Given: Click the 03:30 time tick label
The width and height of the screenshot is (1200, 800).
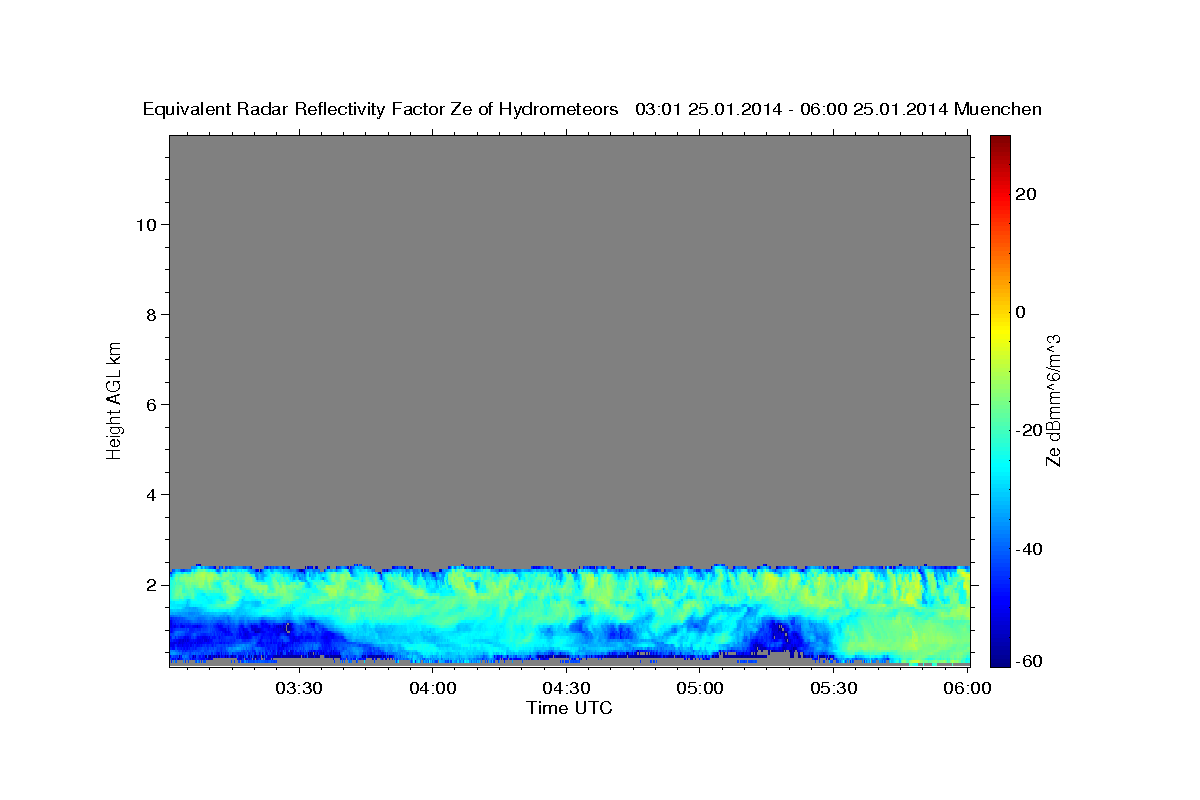Looking at the screenshot, I should [299, 688].
